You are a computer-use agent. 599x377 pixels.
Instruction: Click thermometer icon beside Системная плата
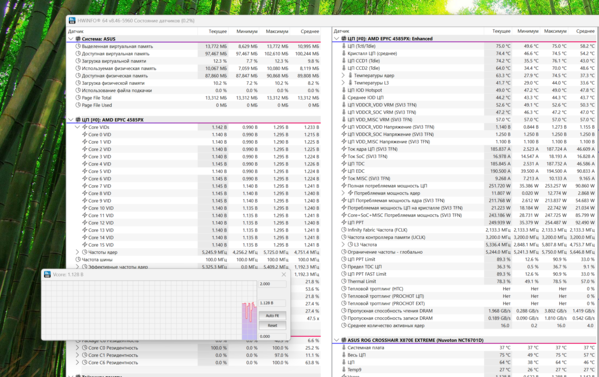click(343, 348)
